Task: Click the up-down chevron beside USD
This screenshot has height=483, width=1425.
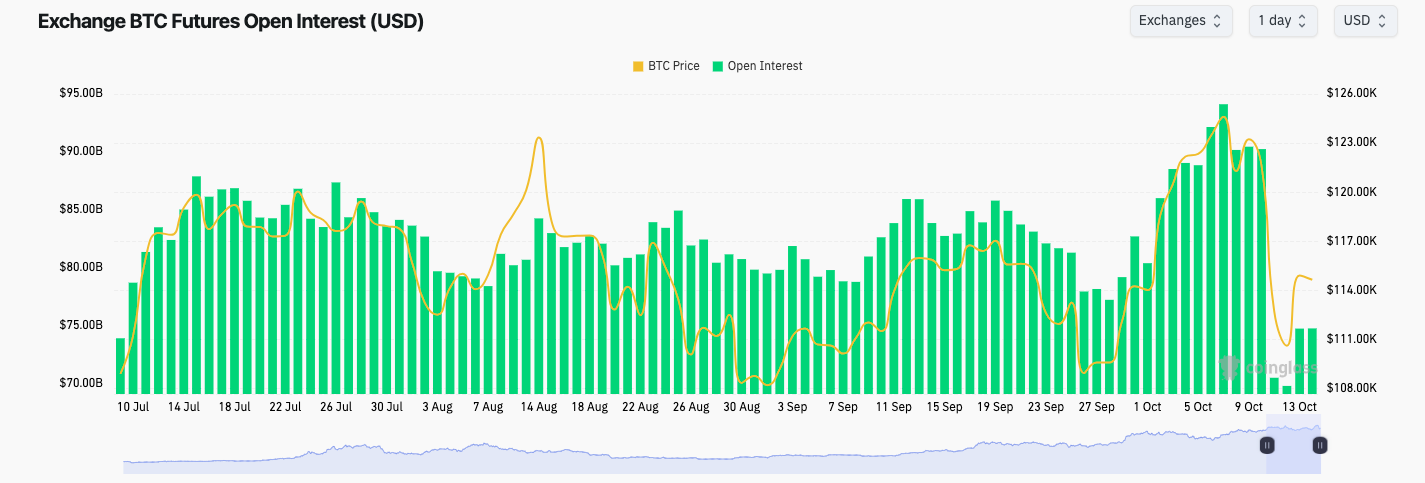Action: pos(1382,21)
